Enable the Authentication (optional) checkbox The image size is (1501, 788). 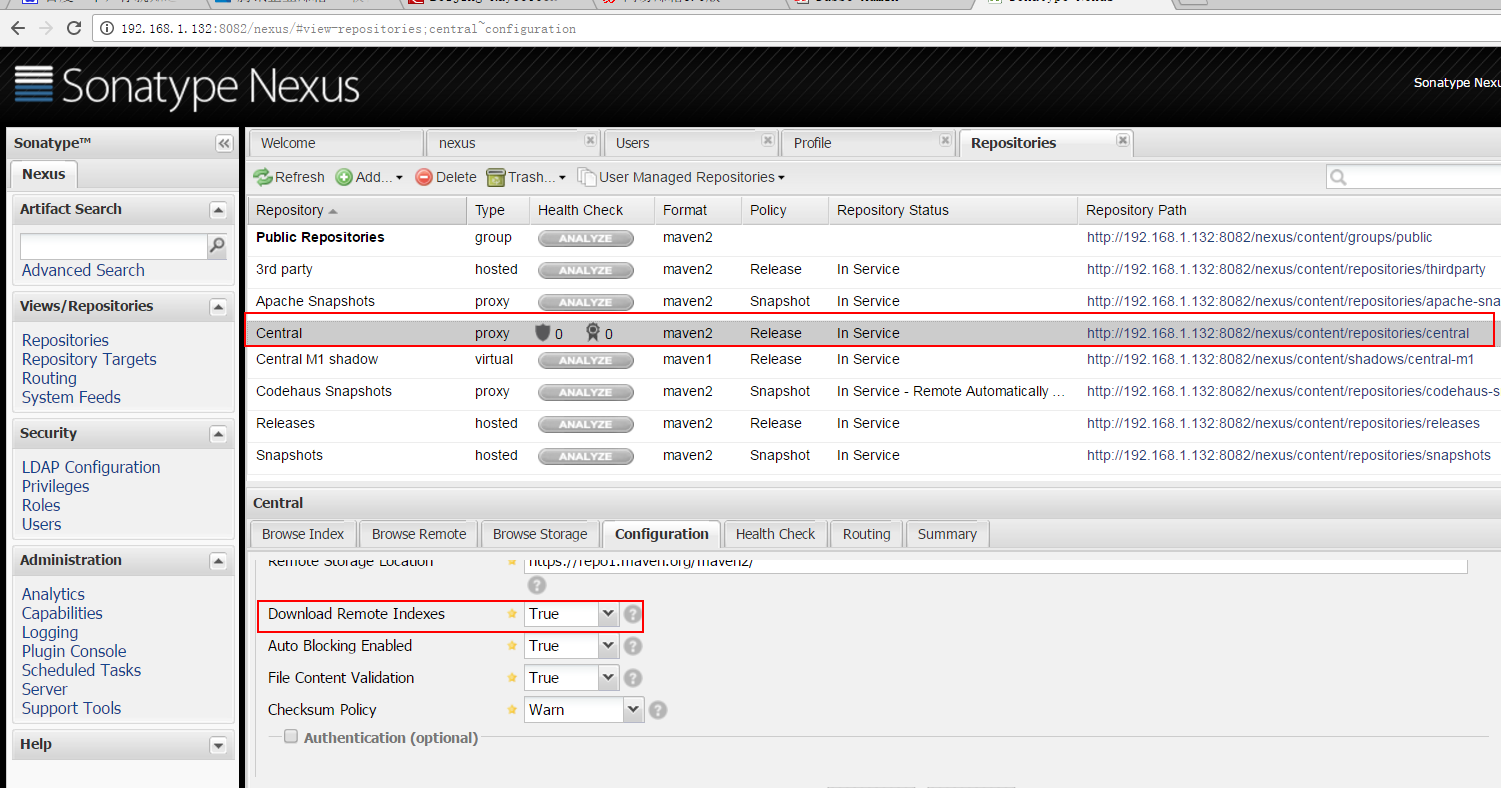291,736
